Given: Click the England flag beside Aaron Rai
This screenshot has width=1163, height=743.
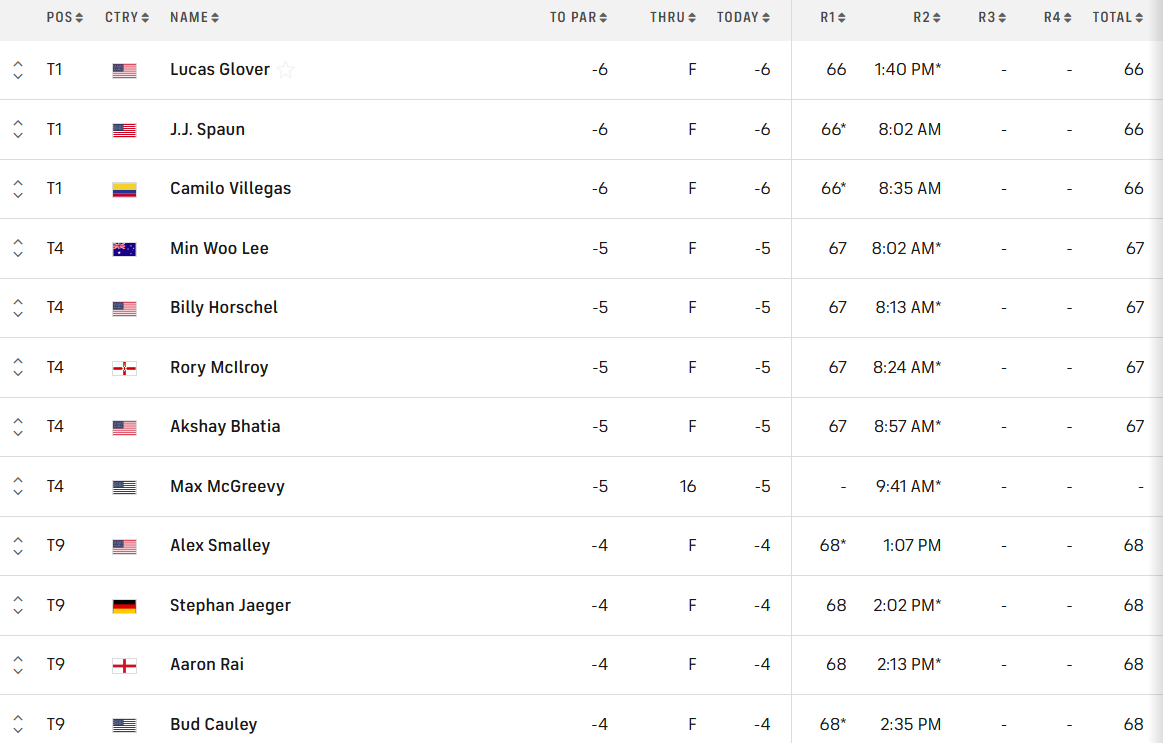Looking at the screenshot, I should pos(124,665).
